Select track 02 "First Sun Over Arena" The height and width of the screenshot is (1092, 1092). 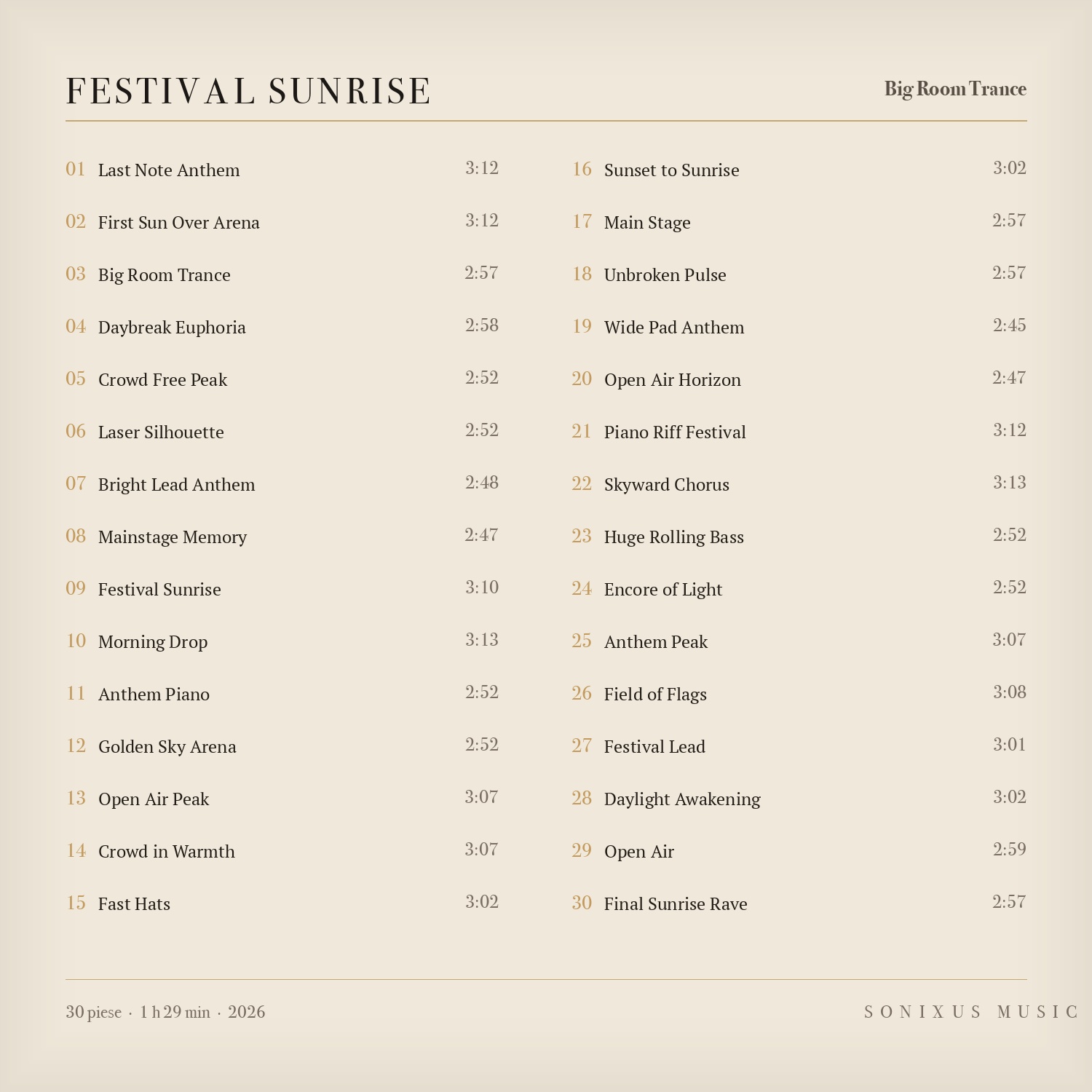(282, 222)
